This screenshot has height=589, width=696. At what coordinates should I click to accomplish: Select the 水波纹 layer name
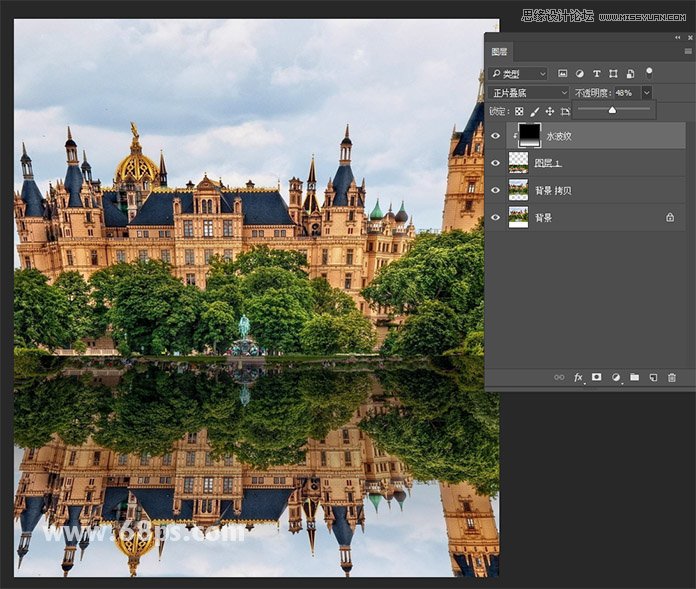point(559,136)
